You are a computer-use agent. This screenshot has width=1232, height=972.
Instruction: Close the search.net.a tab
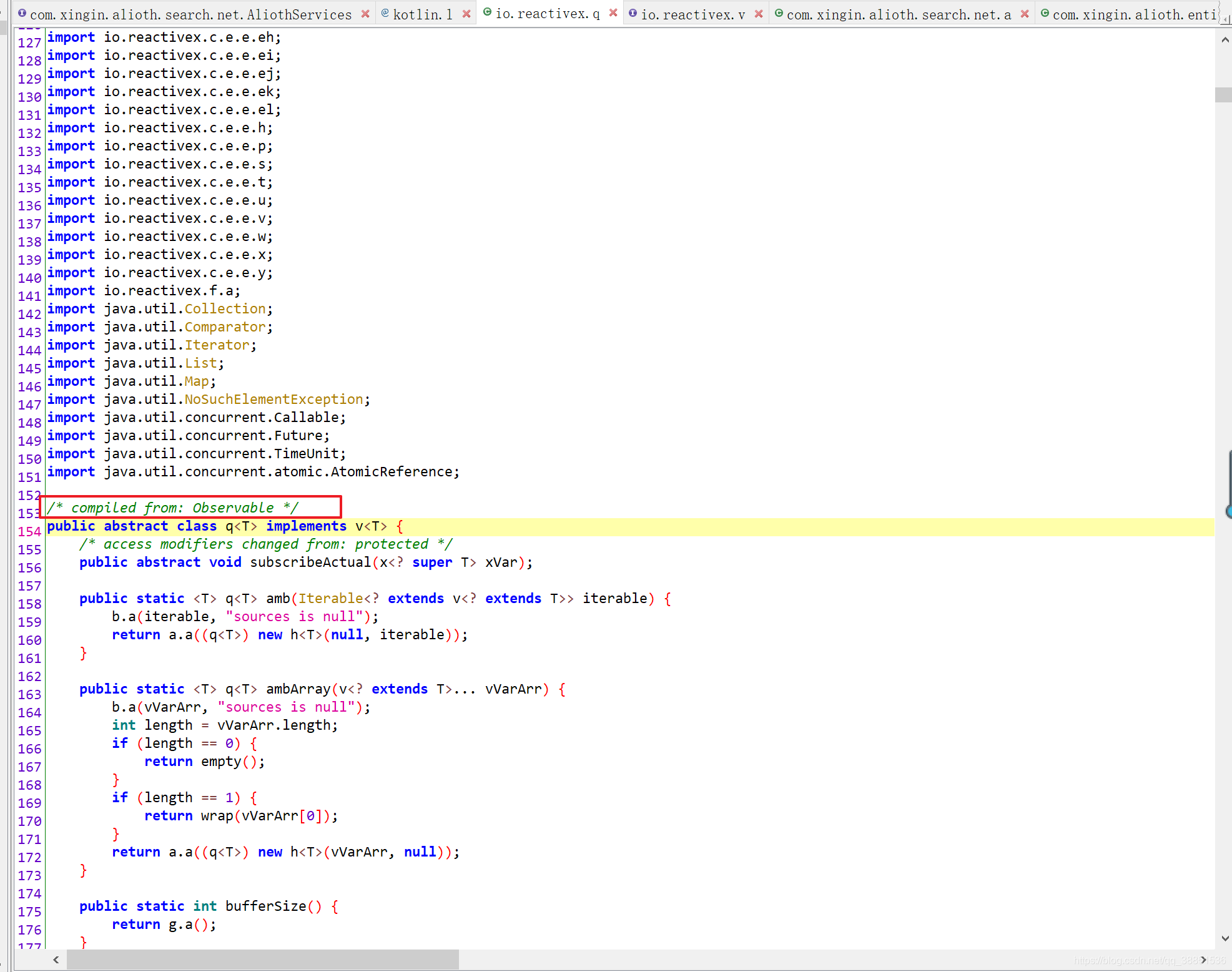click(x=1025, y=14)
